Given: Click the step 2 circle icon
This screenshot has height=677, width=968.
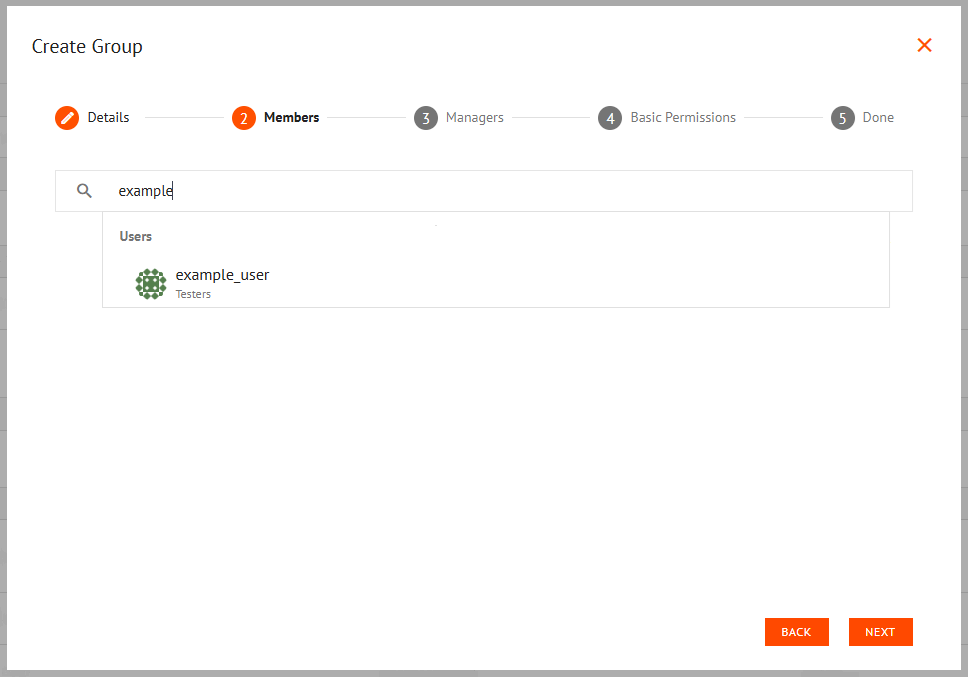Looking at the screenshot, I should pyautogui.click(x=244, y=118).
